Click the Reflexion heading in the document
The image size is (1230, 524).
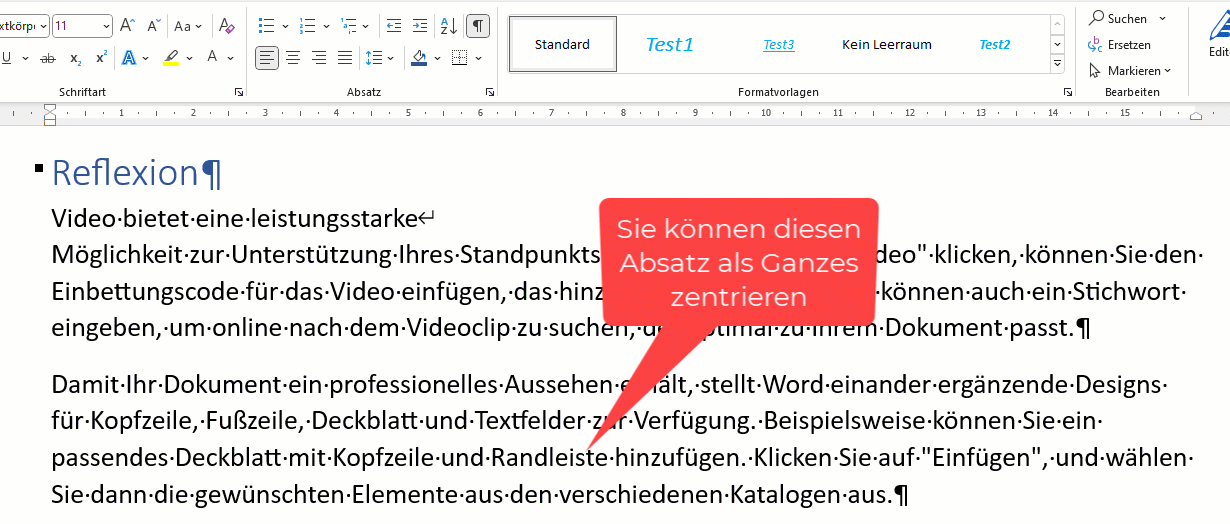(125, 173)
